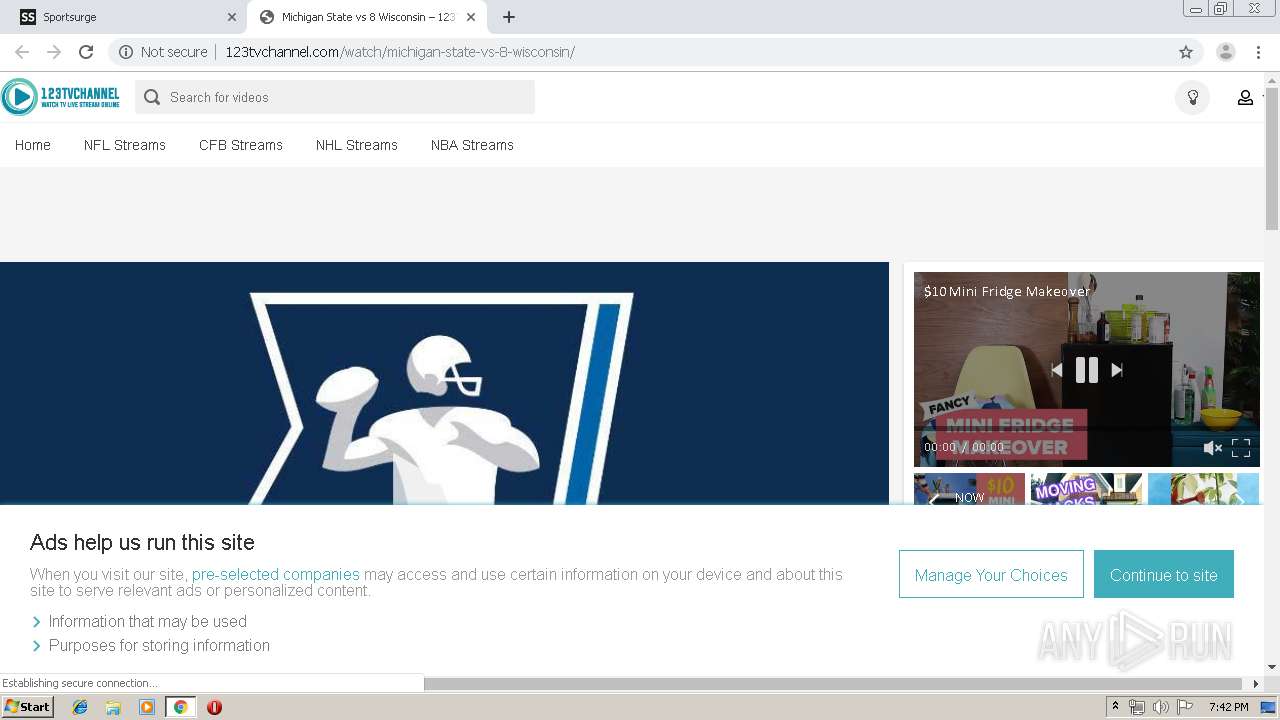Go to NFL Streams
The image size is (1280, 720).
pyautogui.click(x=125, y=145)
